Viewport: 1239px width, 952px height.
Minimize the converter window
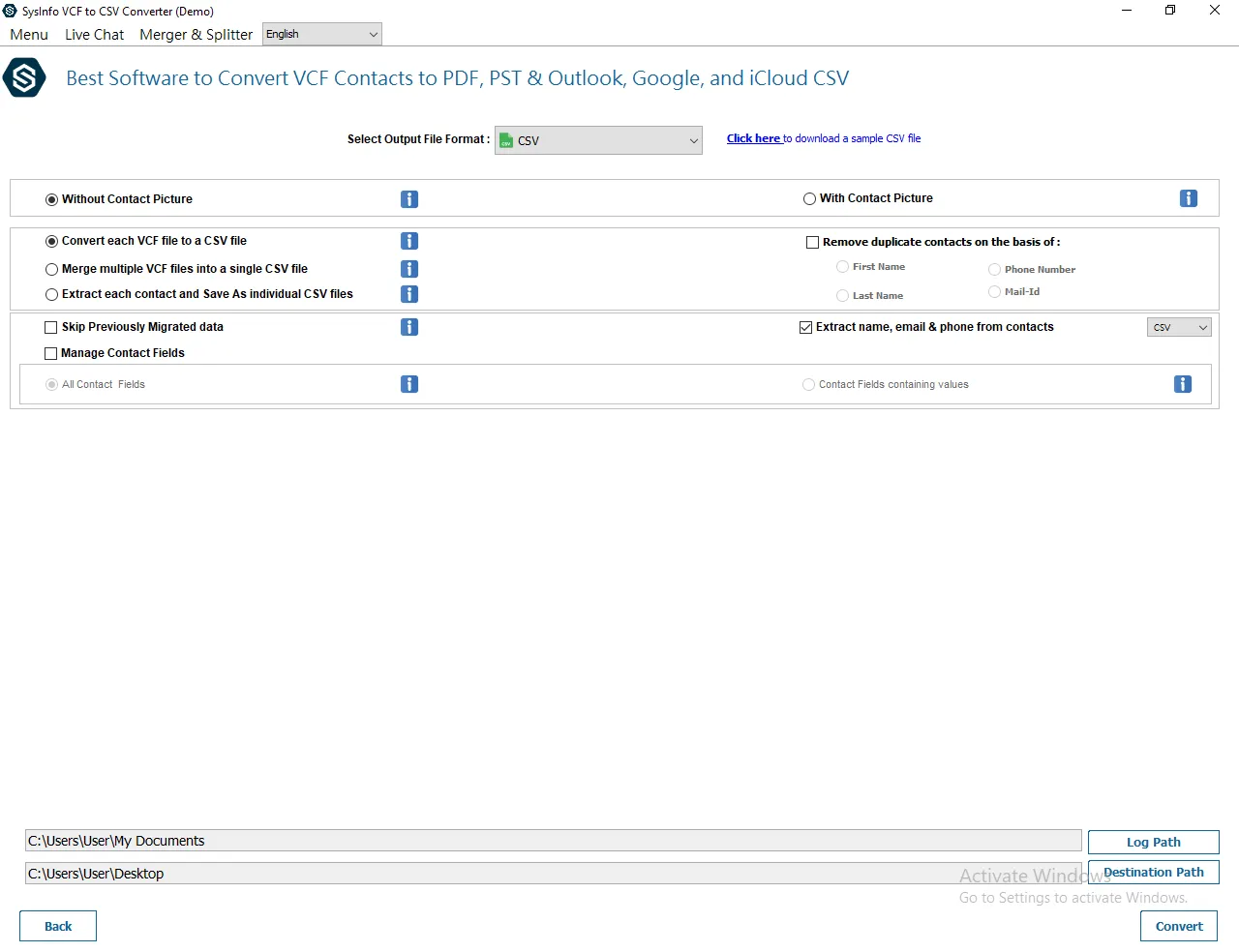[1127, 11]
